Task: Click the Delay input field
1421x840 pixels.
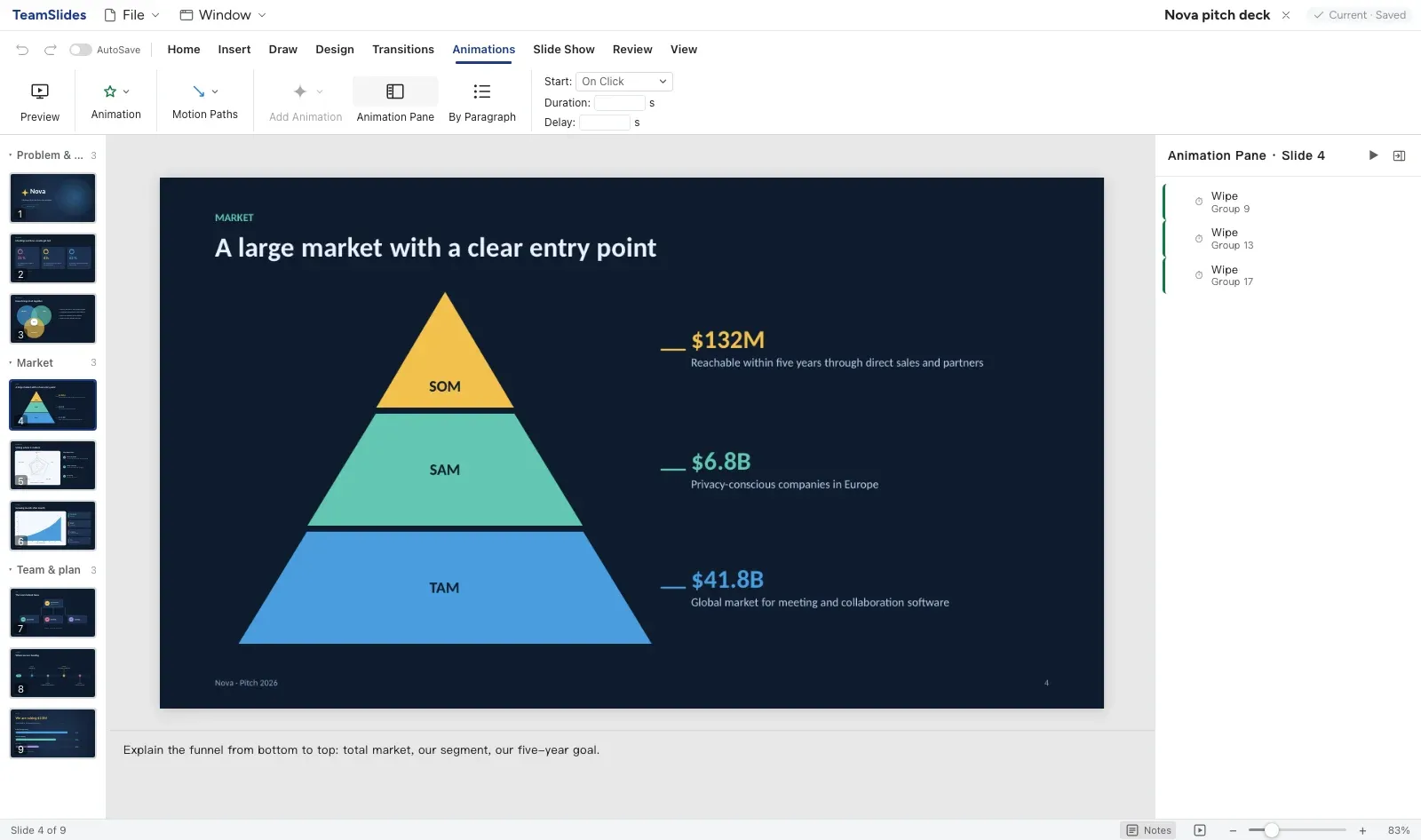Action: coord(605,123)
